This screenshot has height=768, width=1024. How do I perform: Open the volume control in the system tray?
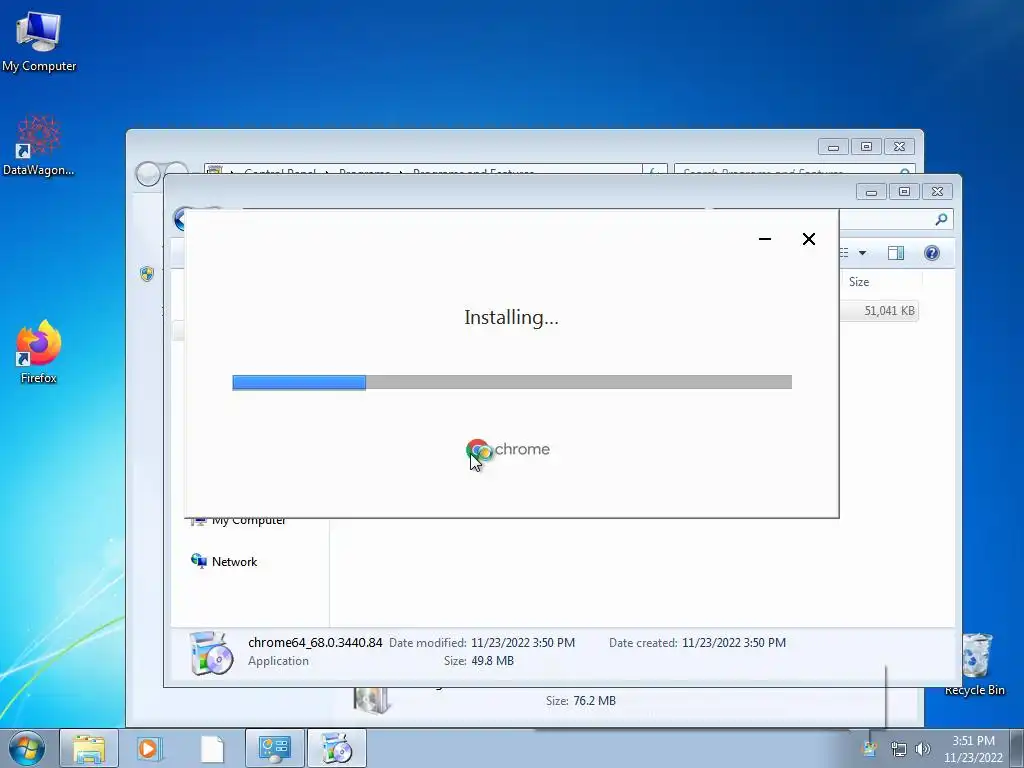click(923, 749)
